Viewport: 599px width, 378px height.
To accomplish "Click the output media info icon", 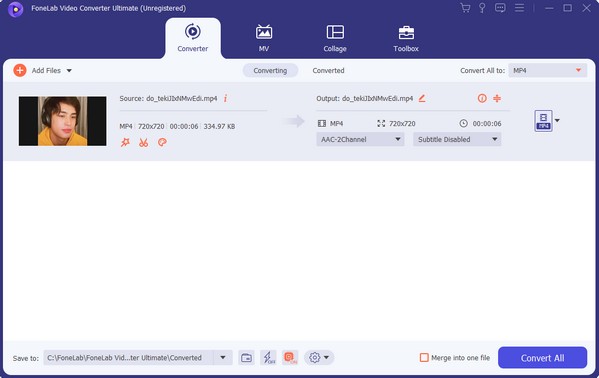I will [x=482, y=98].
